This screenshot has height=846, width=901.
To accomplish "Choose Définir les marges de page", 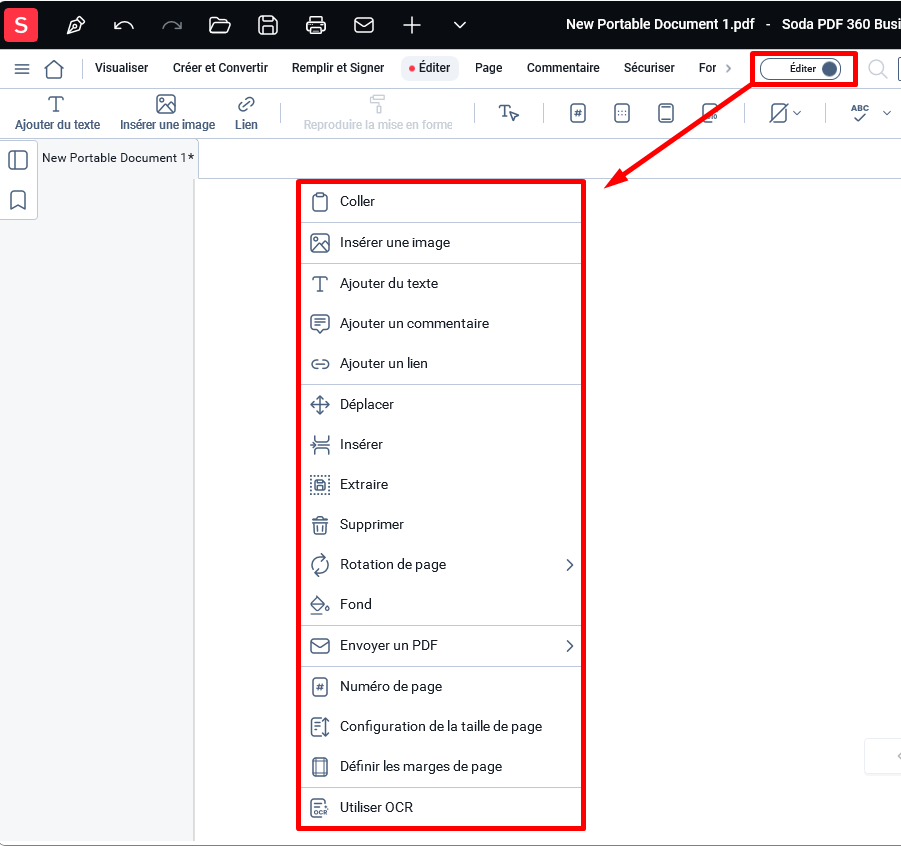I will point(441,767).
